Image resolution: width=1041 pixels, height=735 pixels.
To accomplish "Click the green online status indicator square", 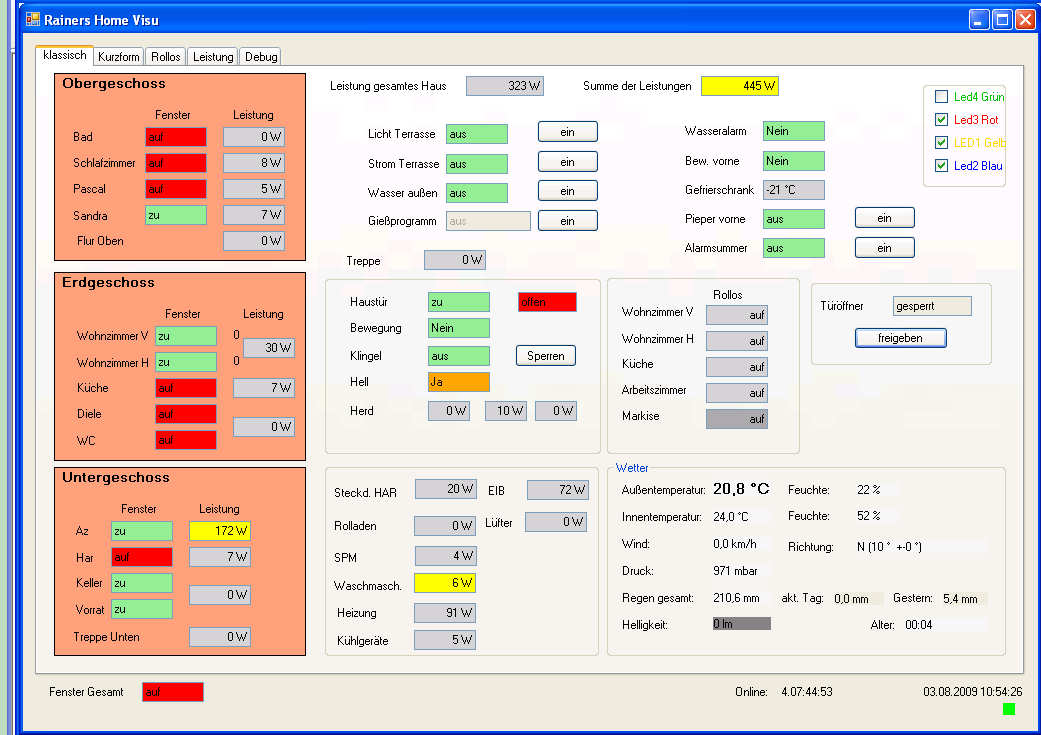I will pyautogui.click(x=1008, y=709).
